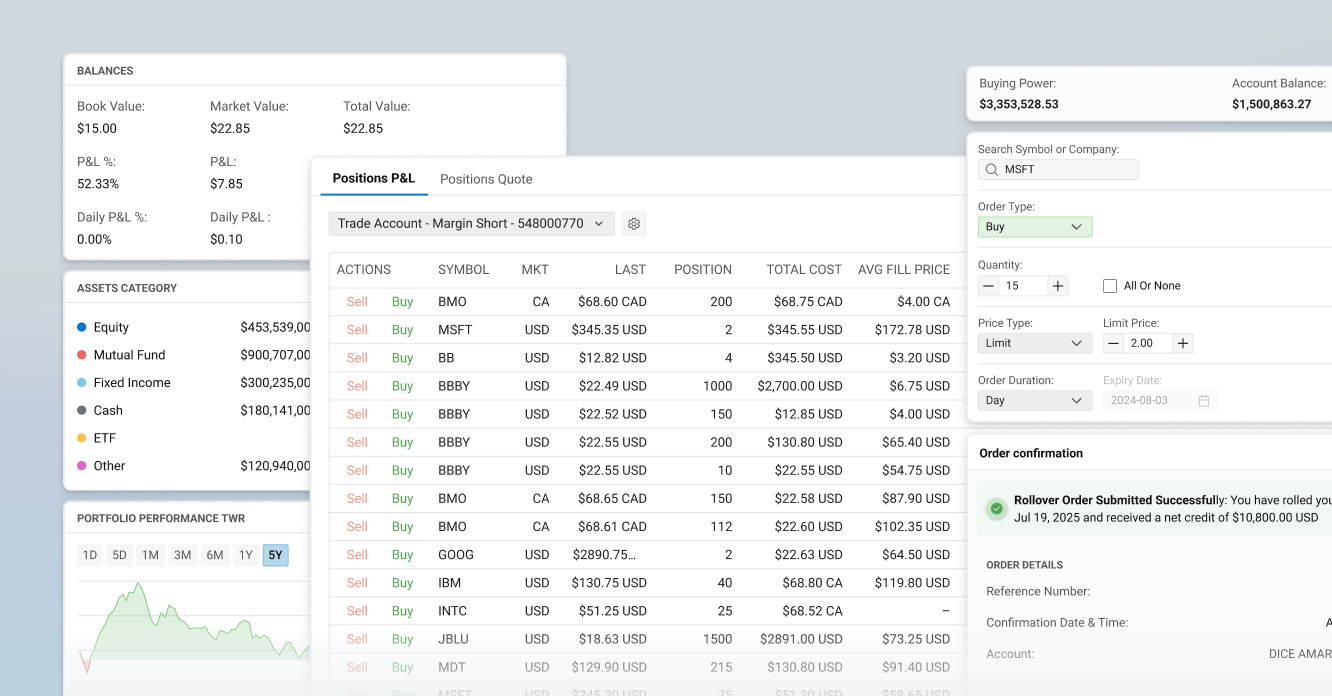Enable the All Or None checkbox

[x=1110, y=285]
